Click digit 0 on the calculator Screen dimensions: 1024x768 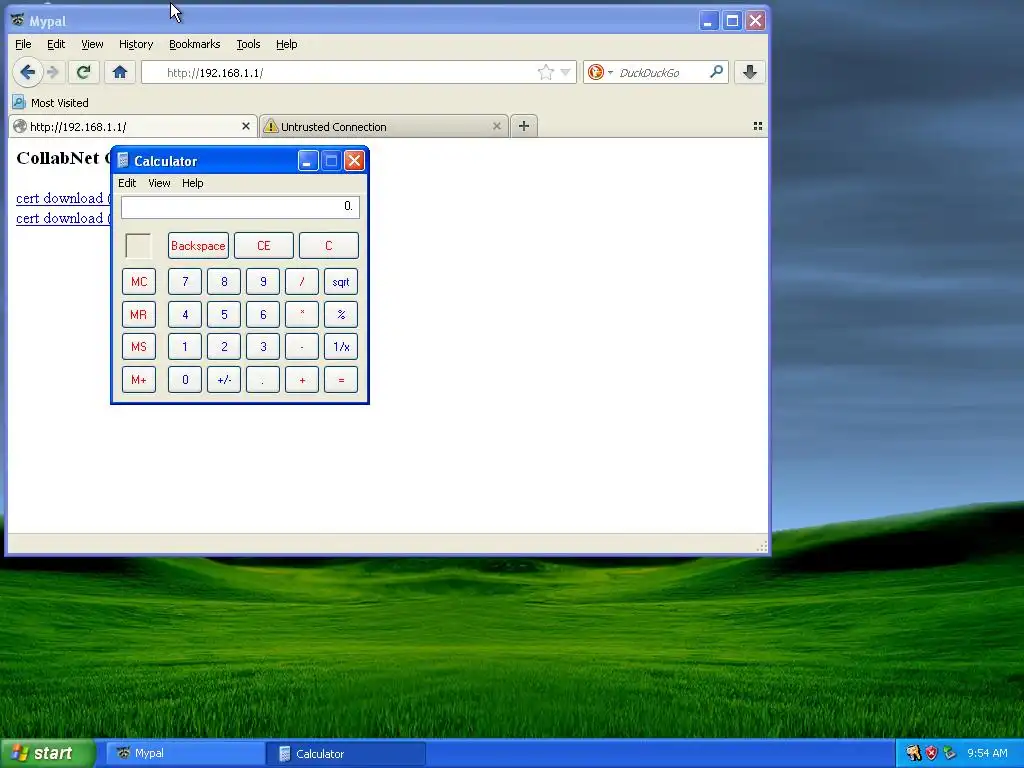point(185,379)
